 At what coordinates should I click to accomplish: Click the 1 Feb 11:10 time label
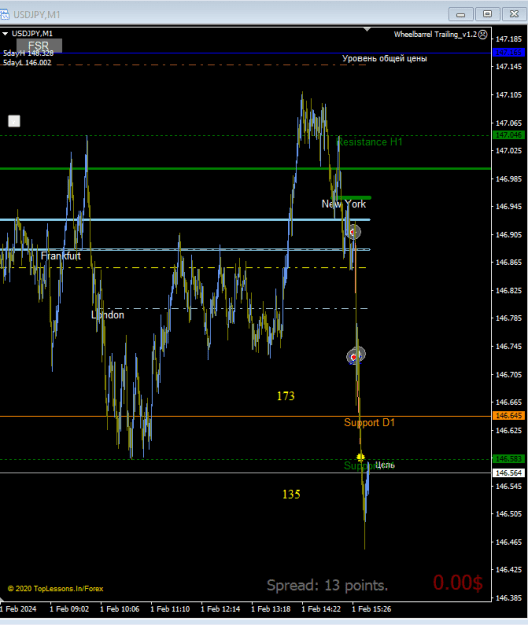pos(170,609)
